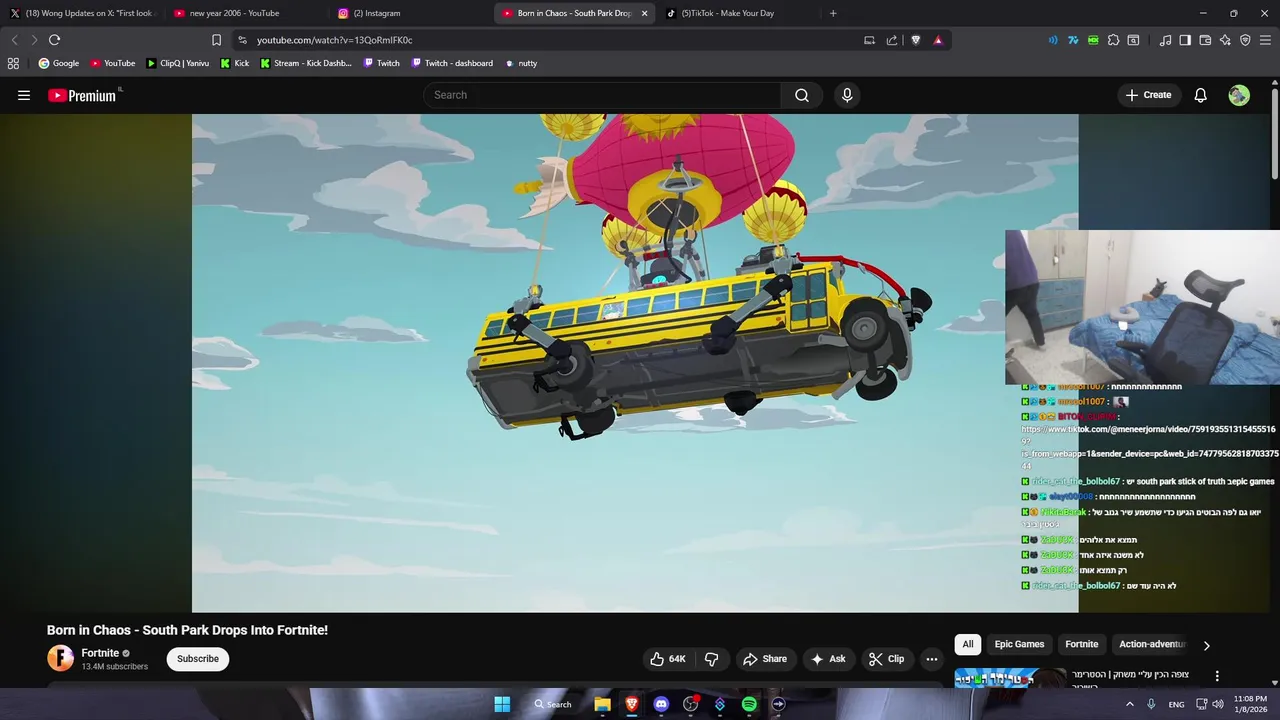
Task: Select the Action-adventure filter chip
Action: click(x=1152, y=644)
